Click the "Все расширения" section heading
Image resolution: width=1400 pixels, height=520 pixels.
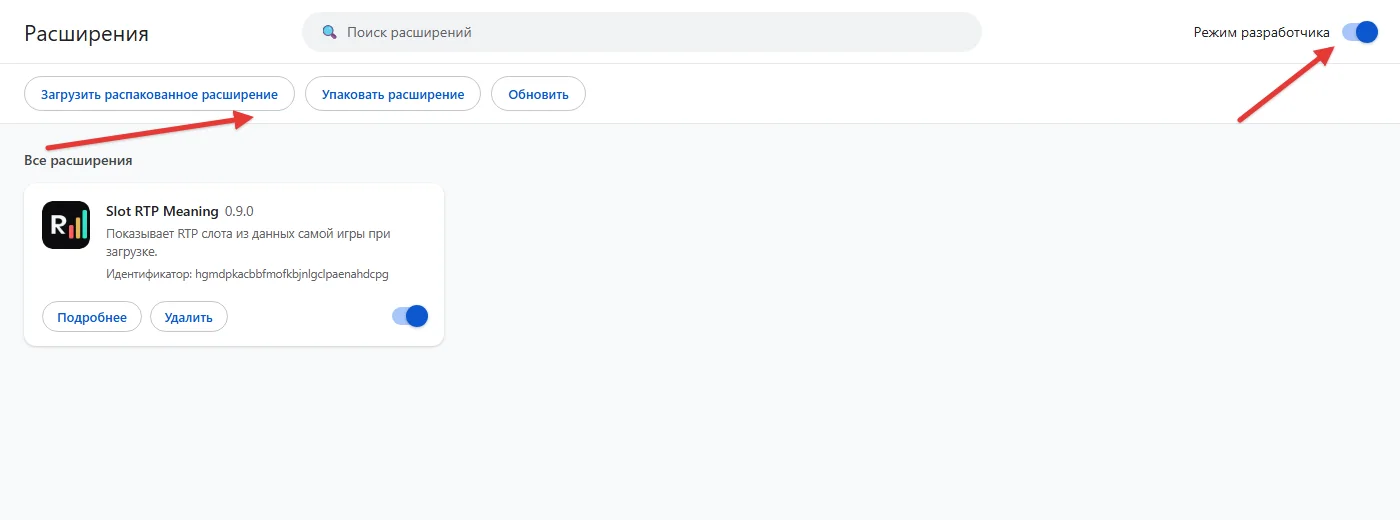pos(78,160)
